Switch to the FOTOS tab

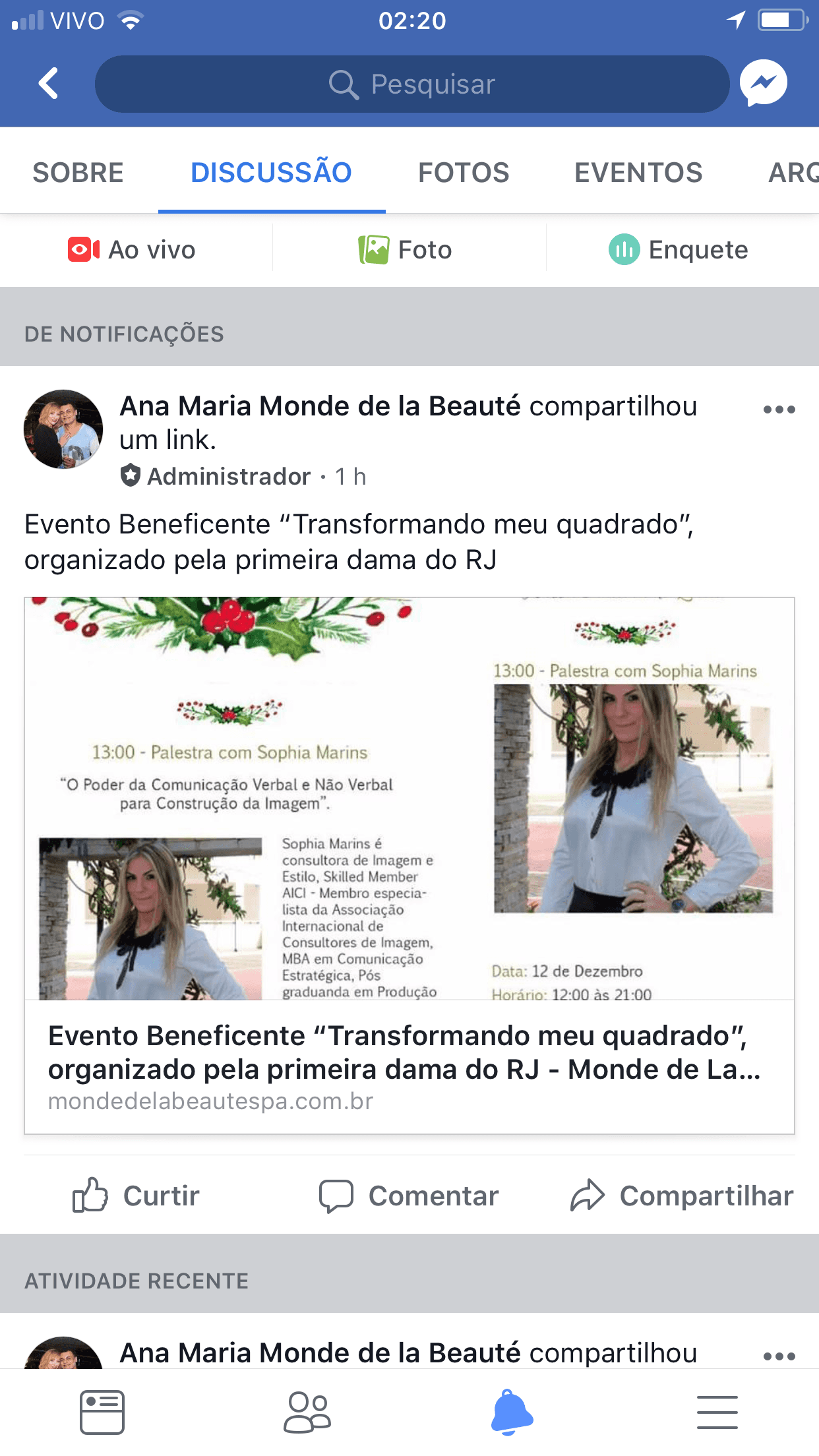click(464, 172)
